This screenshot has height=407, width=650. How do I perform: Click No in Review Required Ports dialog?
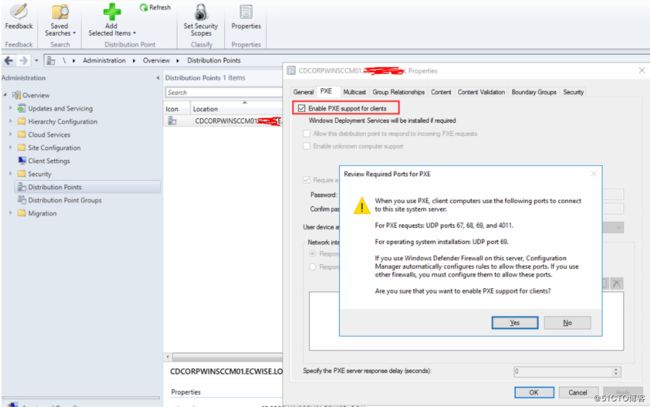(568, 323)
